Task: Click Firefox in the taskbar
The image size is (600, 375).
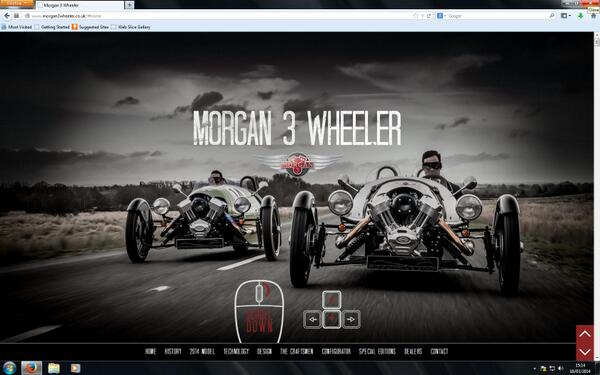Action: click(x=31, y=368)
